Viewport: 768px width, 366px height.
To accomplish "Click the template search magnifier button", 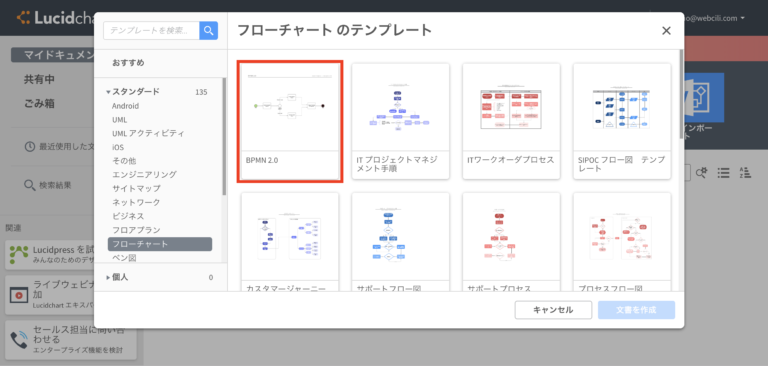I will 209,31.
